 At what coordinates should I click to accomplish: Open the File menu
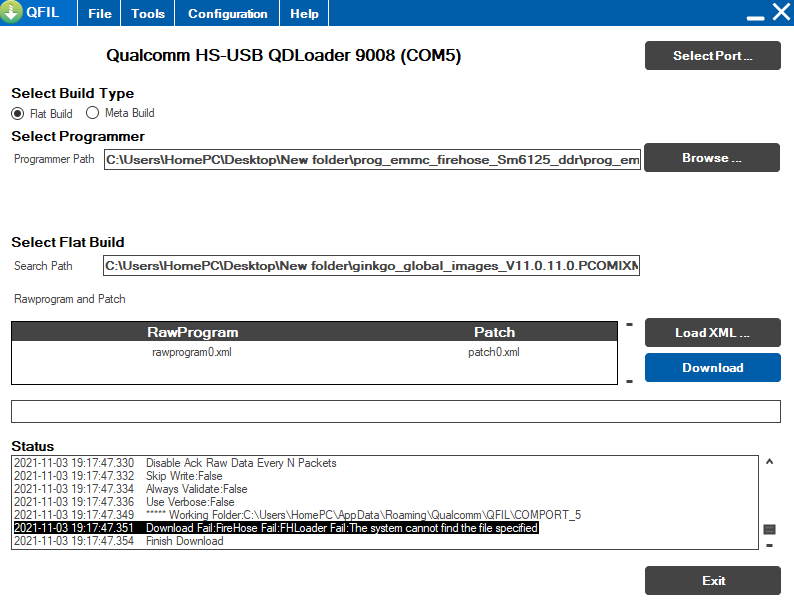99,13
